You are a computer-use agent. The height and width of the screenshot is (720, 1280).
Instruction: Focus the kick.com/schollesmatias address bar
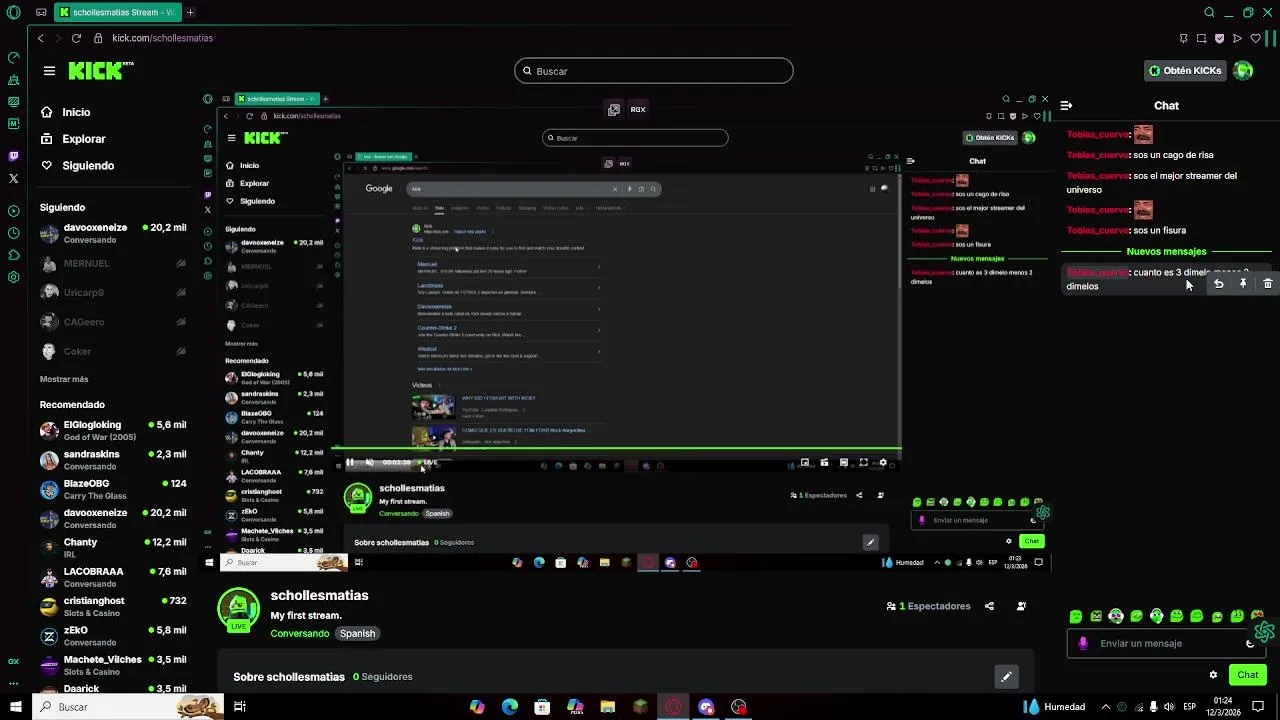pos(163,38)
